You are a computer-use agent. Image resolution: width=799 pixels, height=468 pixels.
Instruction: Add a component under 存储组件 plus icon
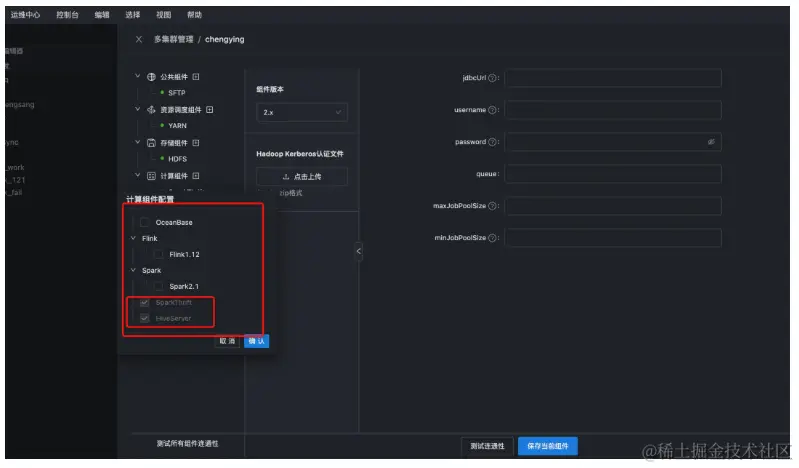click(196, 143)
